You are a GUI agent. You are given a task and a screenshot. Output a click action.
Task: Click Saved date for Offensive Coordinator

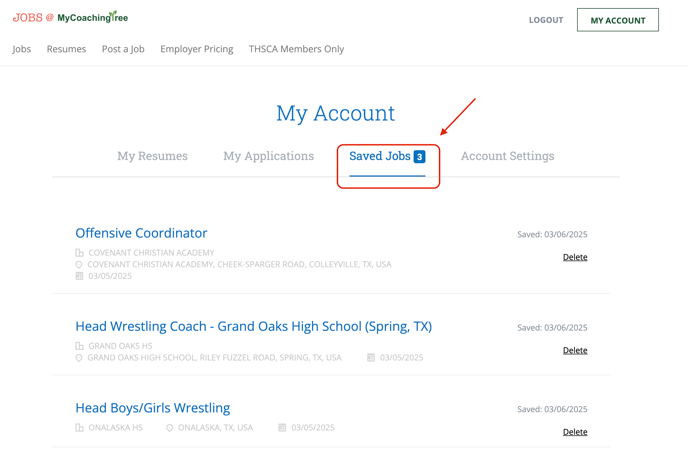click(552, 234)
